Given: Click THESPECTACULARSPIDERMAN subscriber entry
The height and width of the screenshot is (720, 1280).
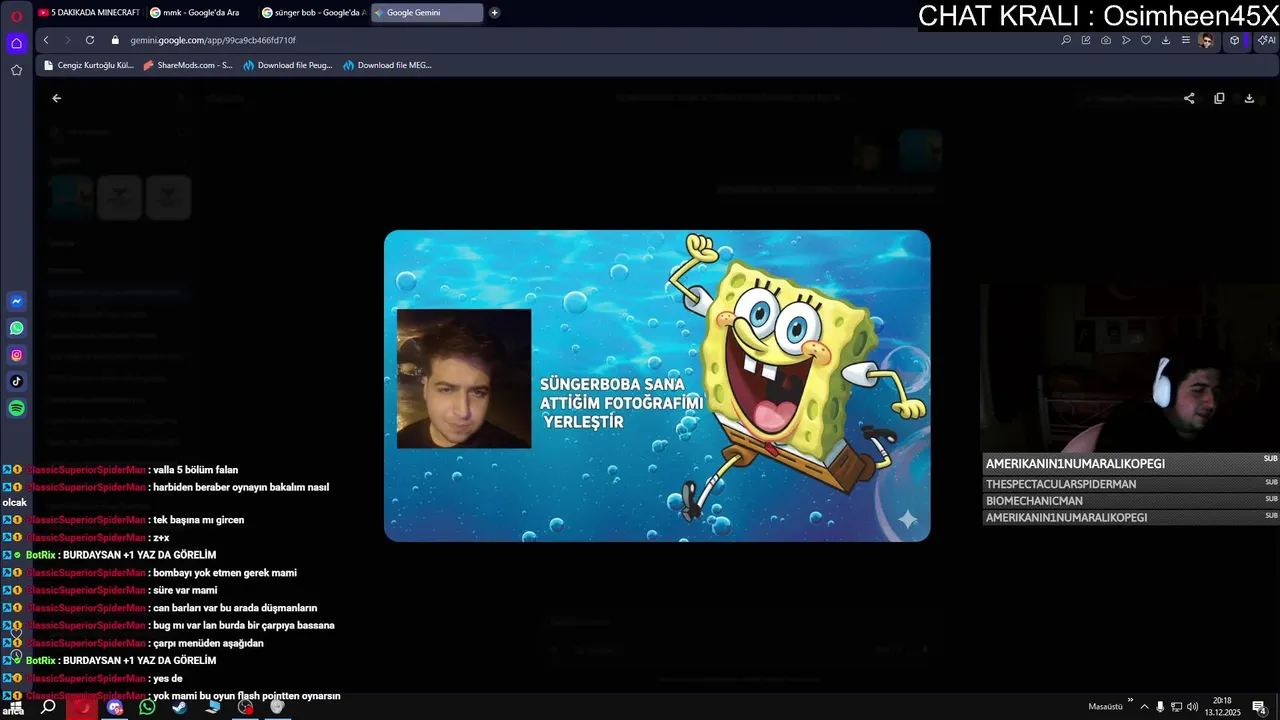Looking at the screenshot, I should click(x=1131, y=484).
